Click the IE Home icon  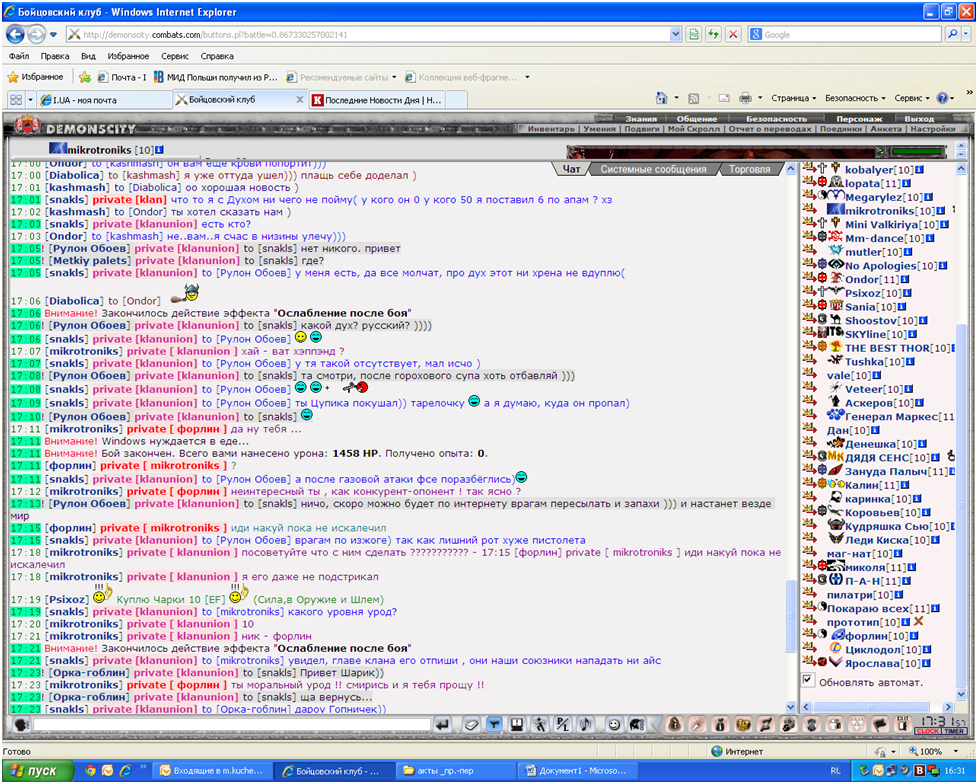tap(661, 98)
